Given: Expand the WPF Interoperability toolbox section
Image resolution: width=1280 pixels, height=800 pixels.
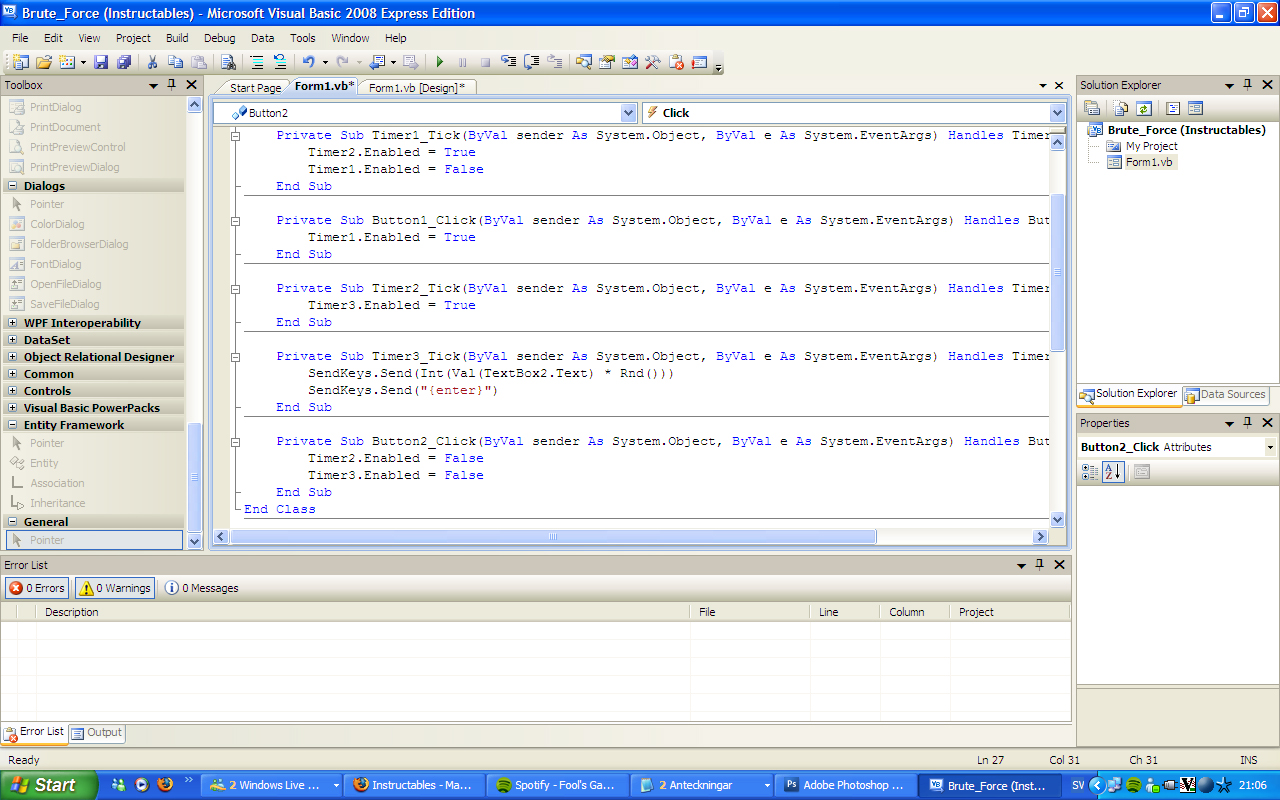Looking at the screenshot, I should pyautogui.click(x=14, y=323).
